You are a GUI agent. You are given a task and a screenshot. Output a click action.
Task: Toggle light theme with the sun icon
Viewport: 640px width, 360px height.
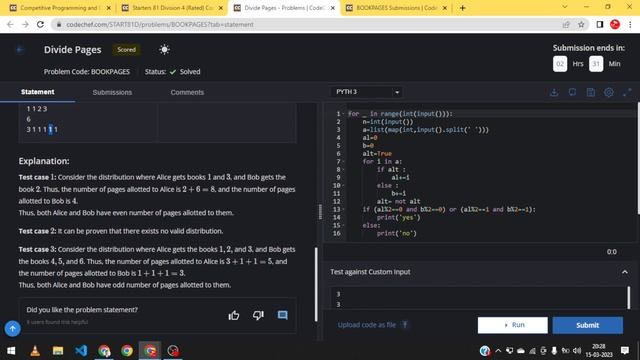click(x=164, y=50)
